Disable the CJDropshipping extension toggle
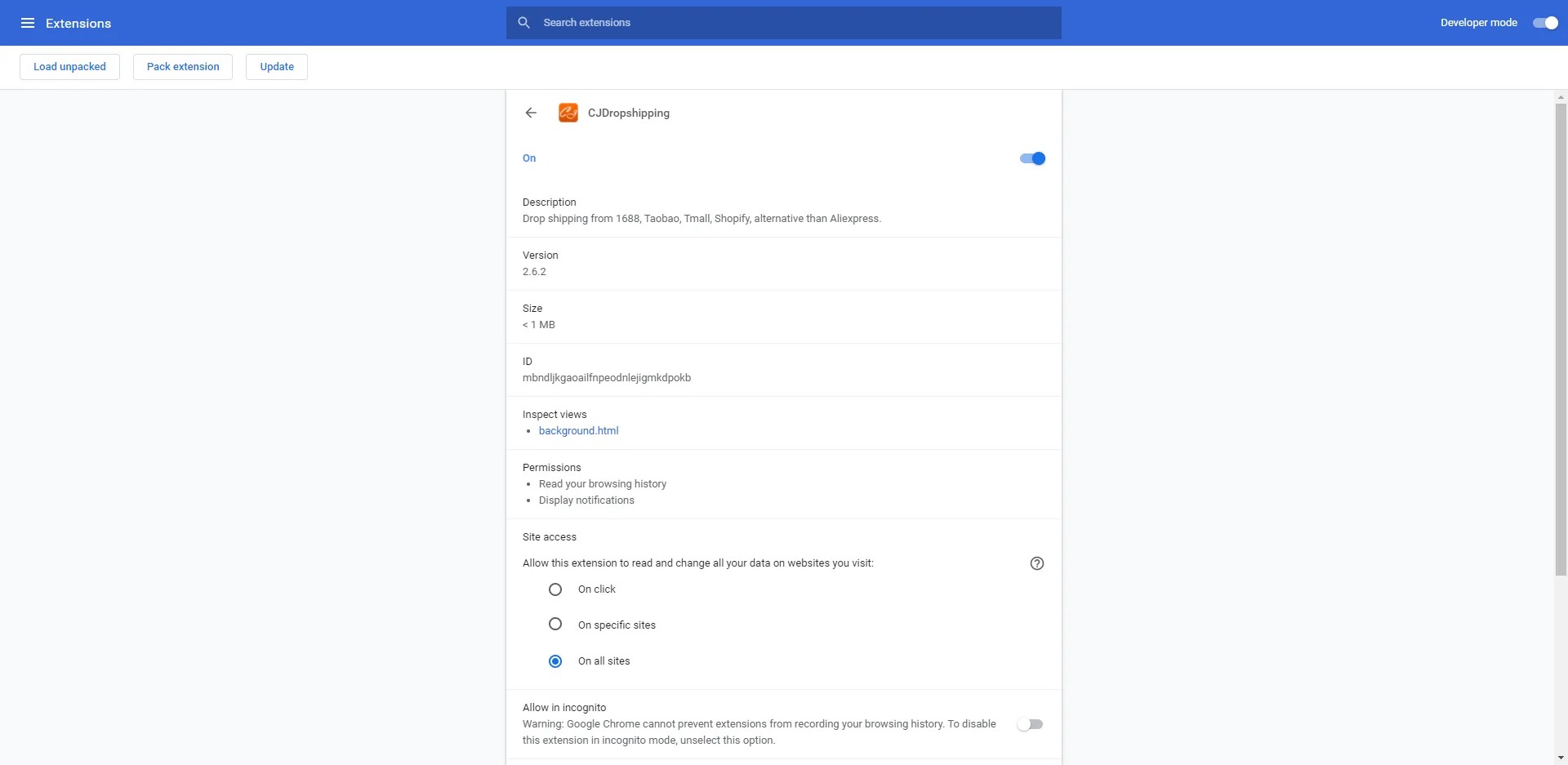Viewport: 1568px width, 765px height. click(1032, 158)
